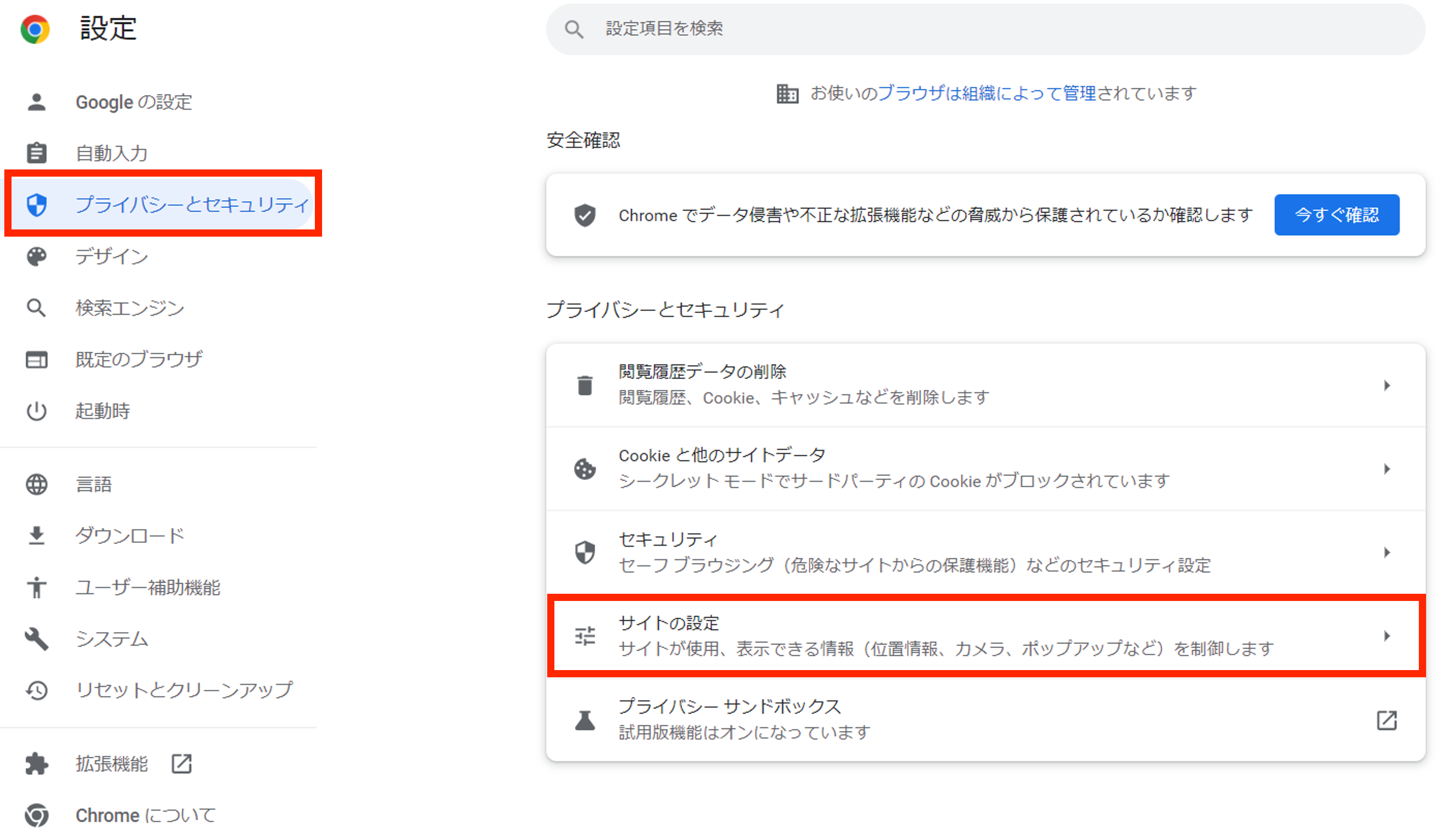1451x840 pixels.
Task: Click the search magnifier in settings search bar
Action: click(574, 29)
